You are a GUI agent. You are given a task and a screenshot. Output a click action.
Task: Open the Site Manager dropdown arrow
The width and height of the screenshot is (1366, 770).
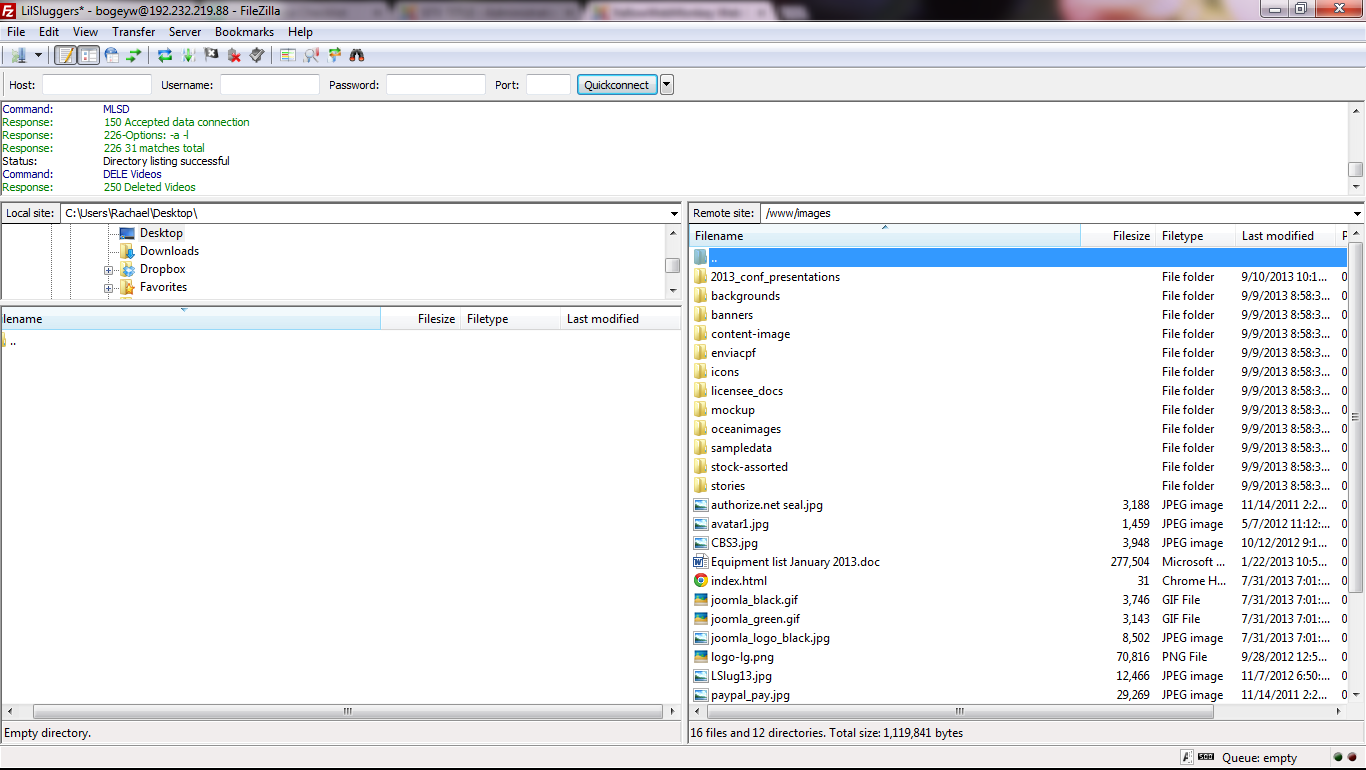[x=39, y=55]
